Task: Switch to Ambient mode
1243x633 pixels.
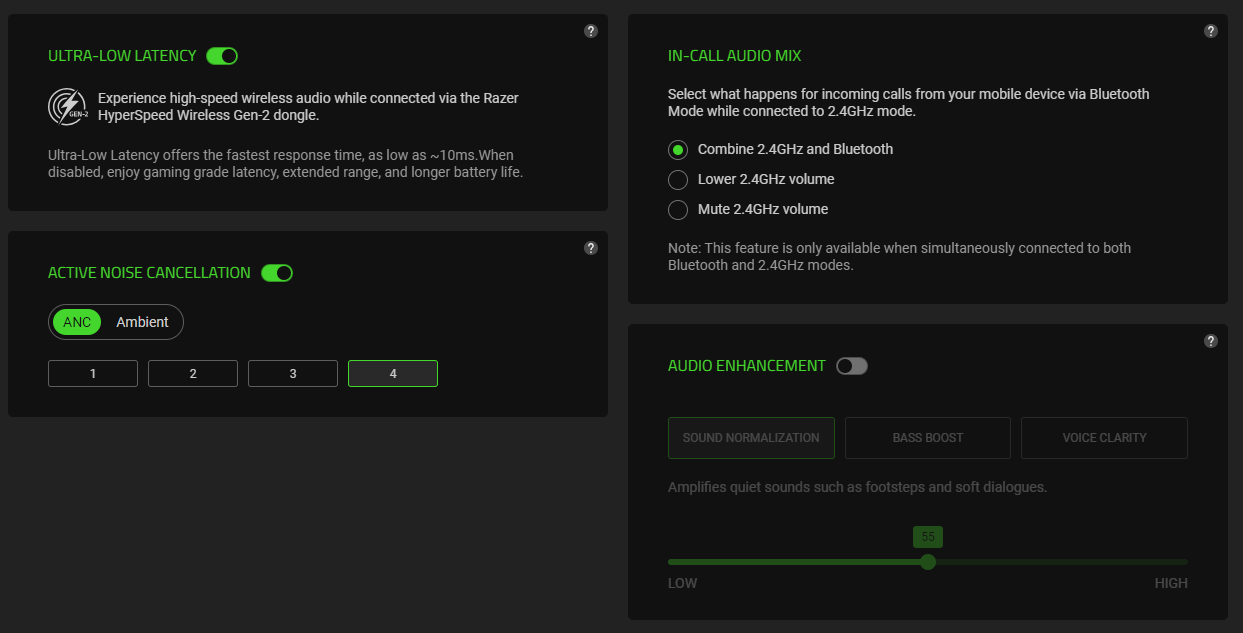Action: coord(142,322)
